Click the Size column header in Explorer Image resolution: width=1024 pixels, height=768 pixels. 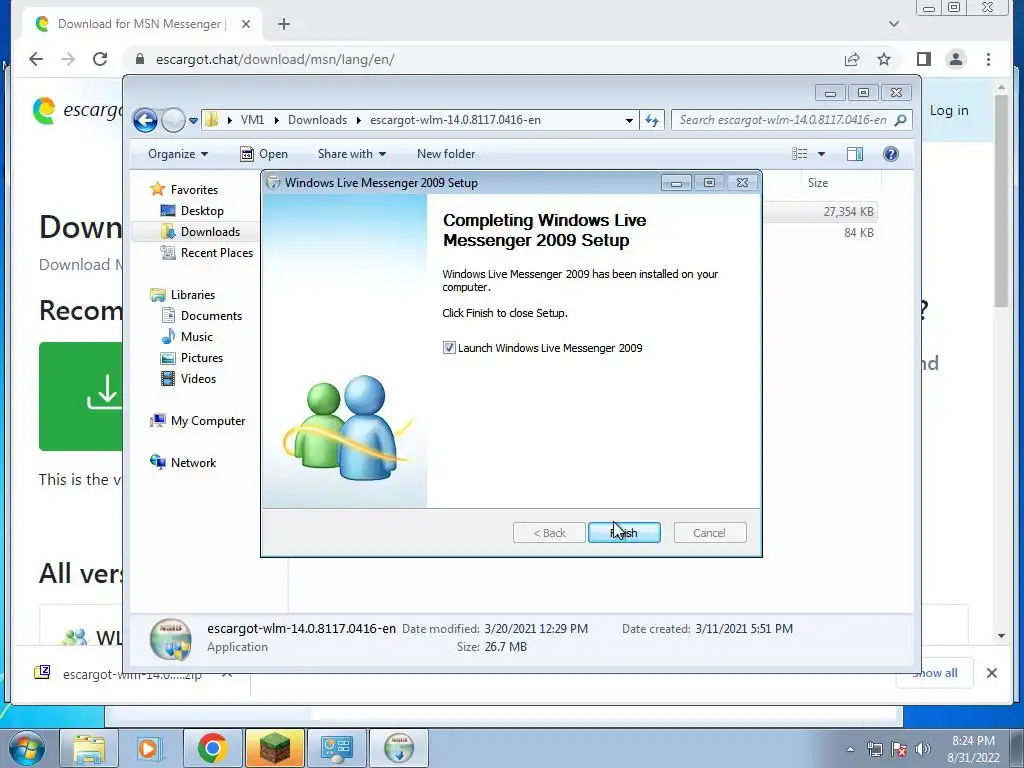[x=818, y=183]
